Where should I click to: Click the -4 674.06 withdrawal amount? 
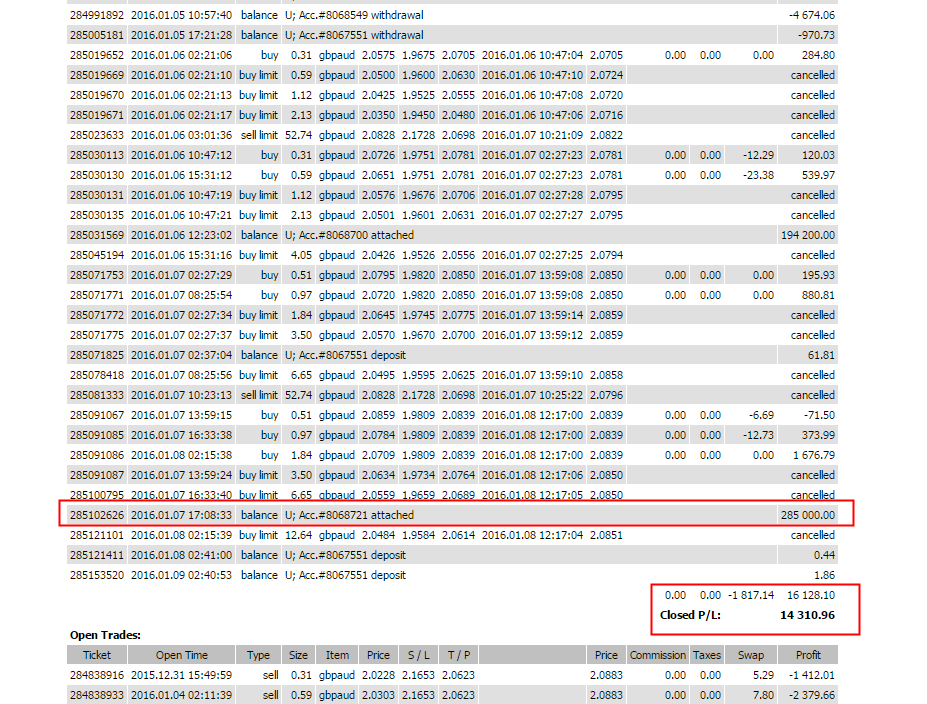(x=812, y=15)
